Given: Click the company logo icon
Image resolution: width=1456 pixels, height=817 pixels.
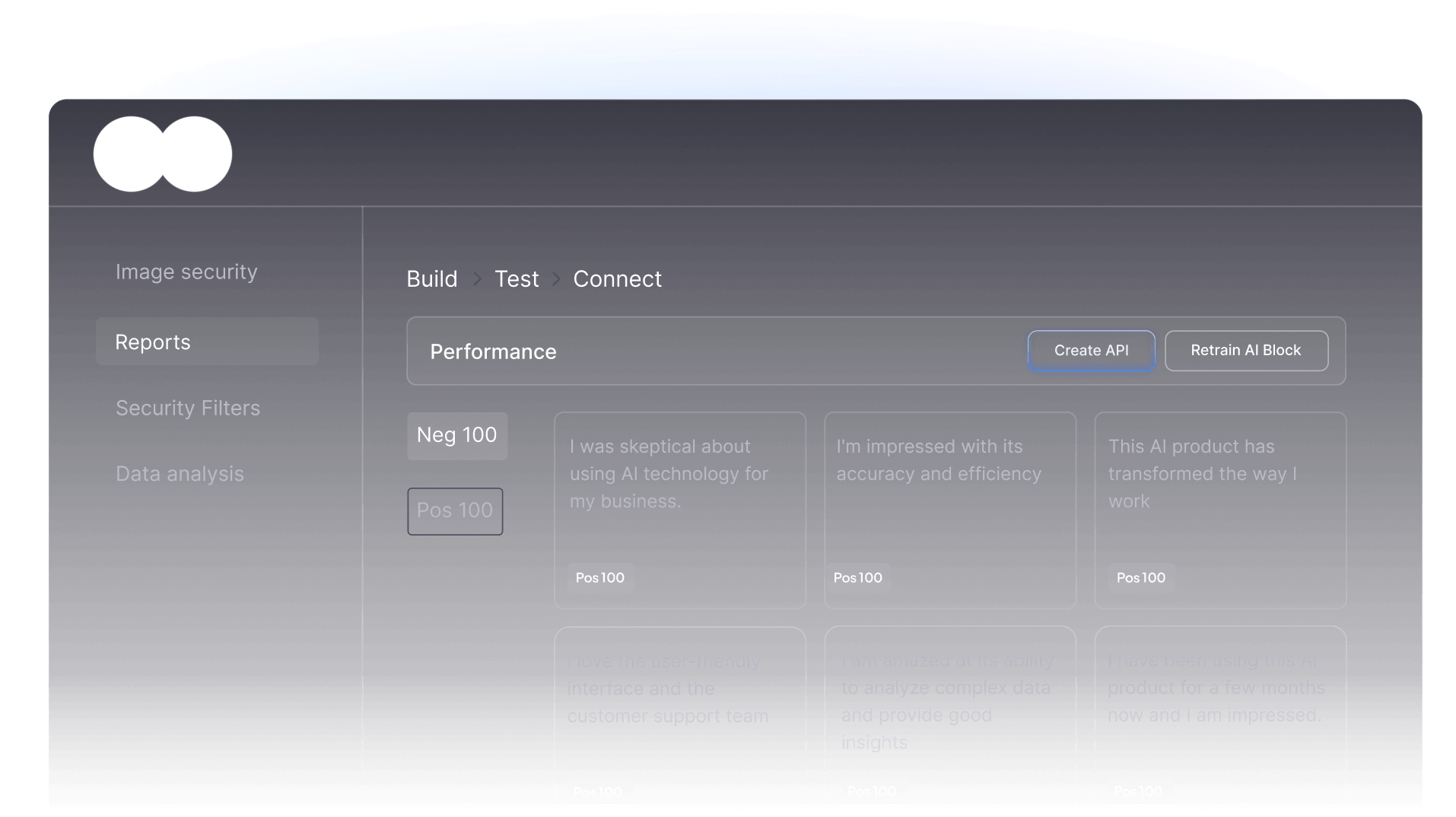Looking at the screenshot, I should coord(162,154).
